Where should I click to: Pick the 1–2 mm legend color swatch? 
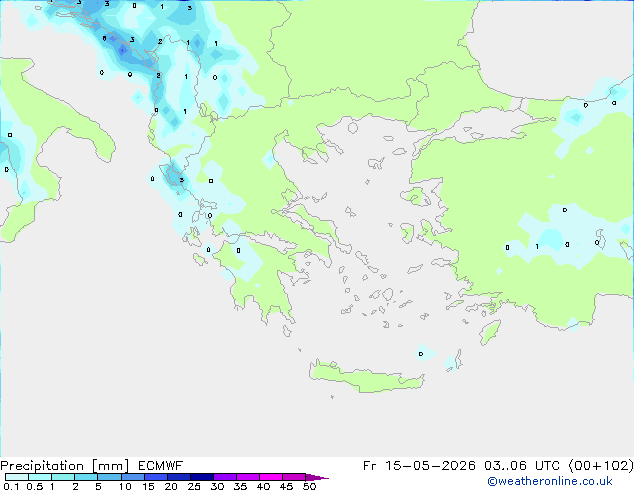[x=63, y=477]
